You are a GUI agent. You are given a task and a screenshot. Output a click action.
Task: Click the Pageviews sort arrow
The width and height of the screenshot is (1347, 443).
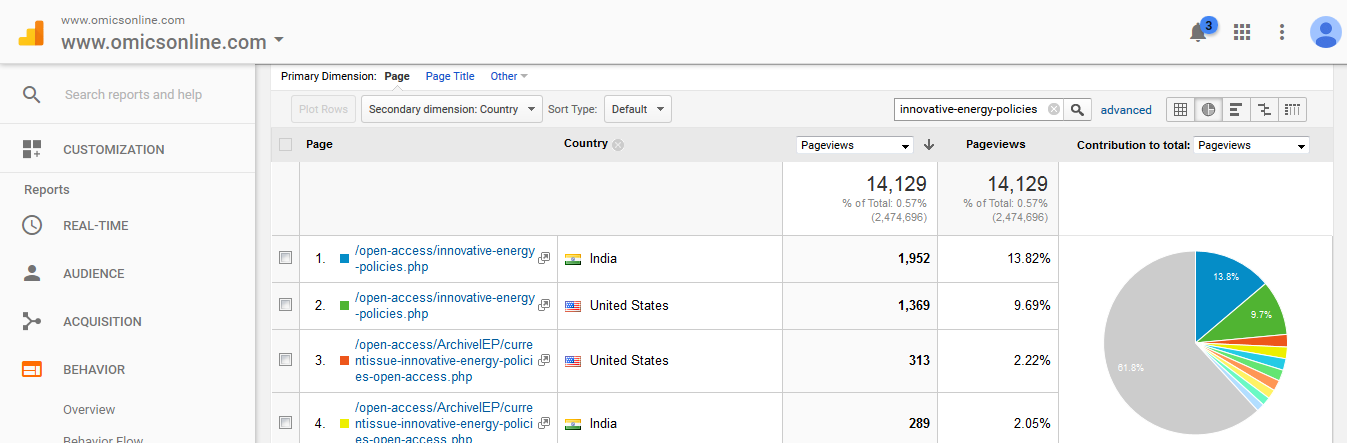coord(929,145)
